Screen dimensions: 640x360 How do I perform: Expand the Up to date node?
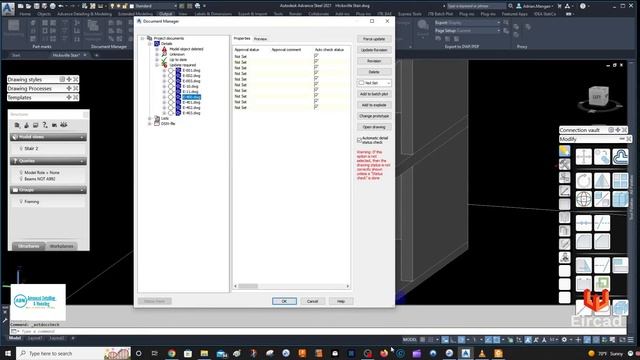(x=157, y=60)
